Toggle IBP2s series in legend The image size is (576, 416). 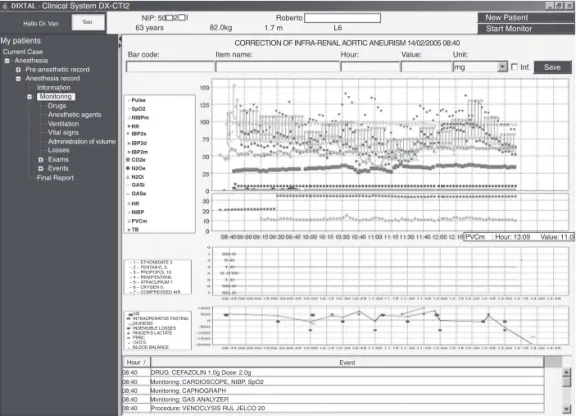(138, 134)
